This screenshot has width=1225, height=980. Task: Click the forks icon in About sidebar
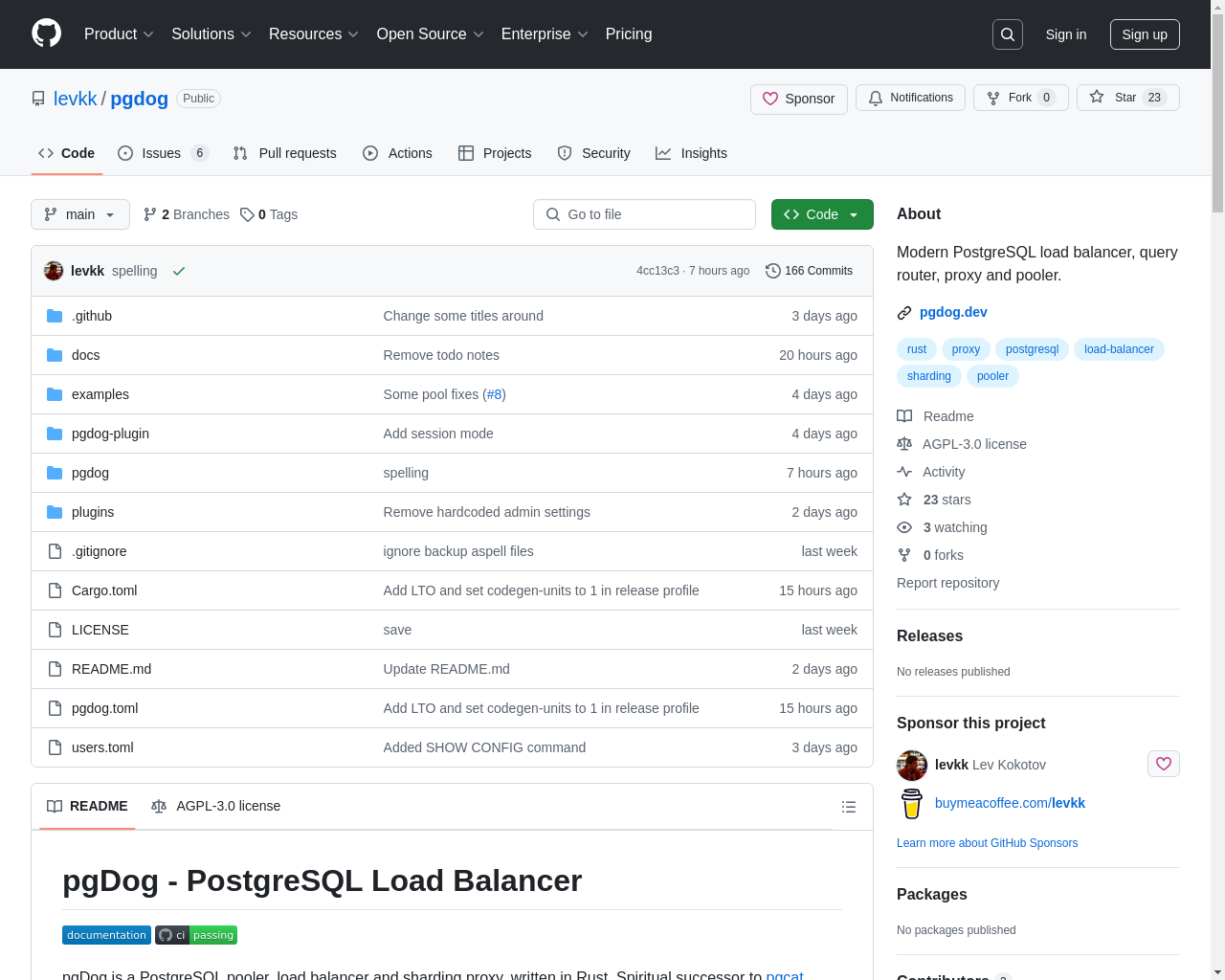pos(904,555)
